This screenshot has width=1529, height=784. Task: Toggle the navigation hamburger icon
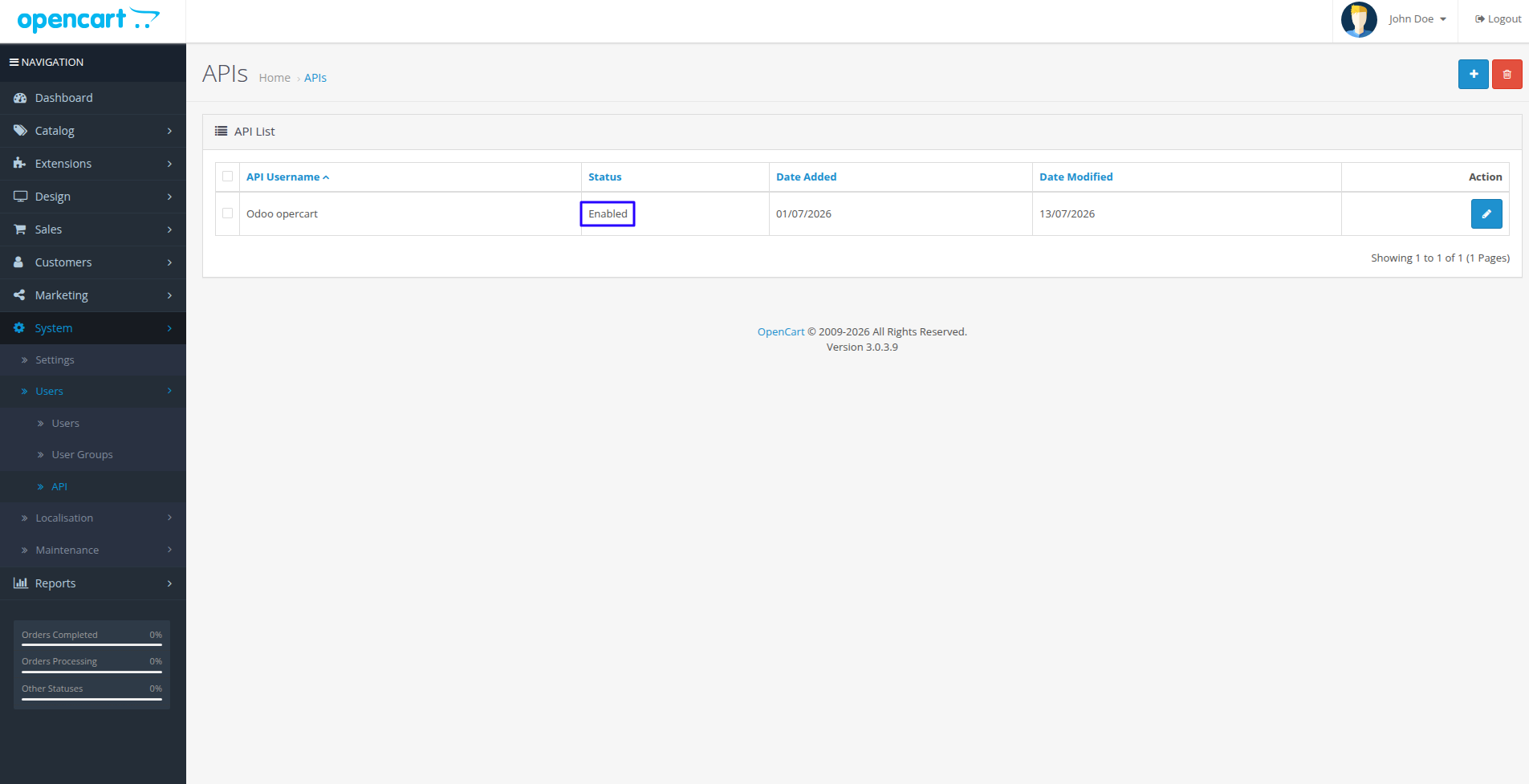point(14,62)
